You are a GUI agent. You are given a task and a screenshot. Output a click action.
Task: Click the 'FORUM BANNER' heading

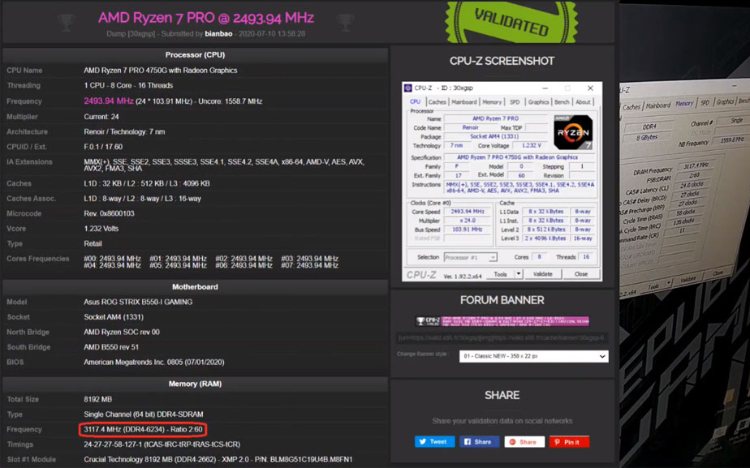tap(502, 301)
